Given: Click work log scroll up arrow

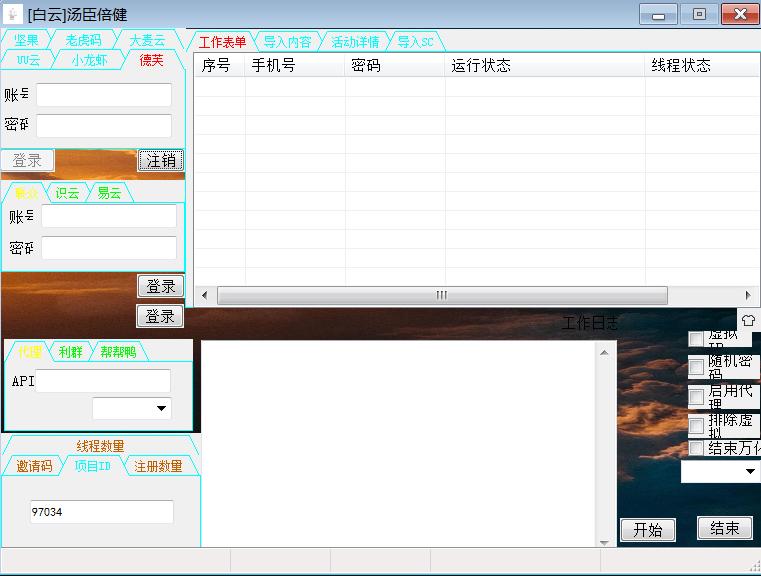Looking at the screenshot, I should pos(603,351).
